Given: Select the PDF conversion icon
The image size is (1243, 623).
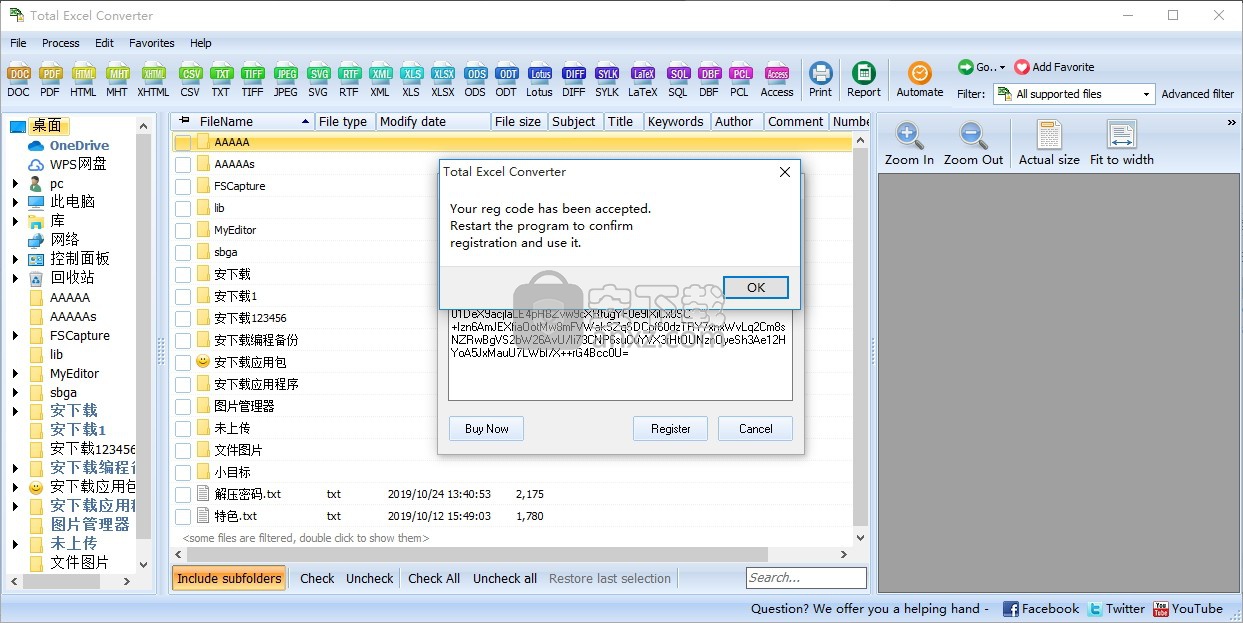Looking at the screenshot, I should coord(50,80).
